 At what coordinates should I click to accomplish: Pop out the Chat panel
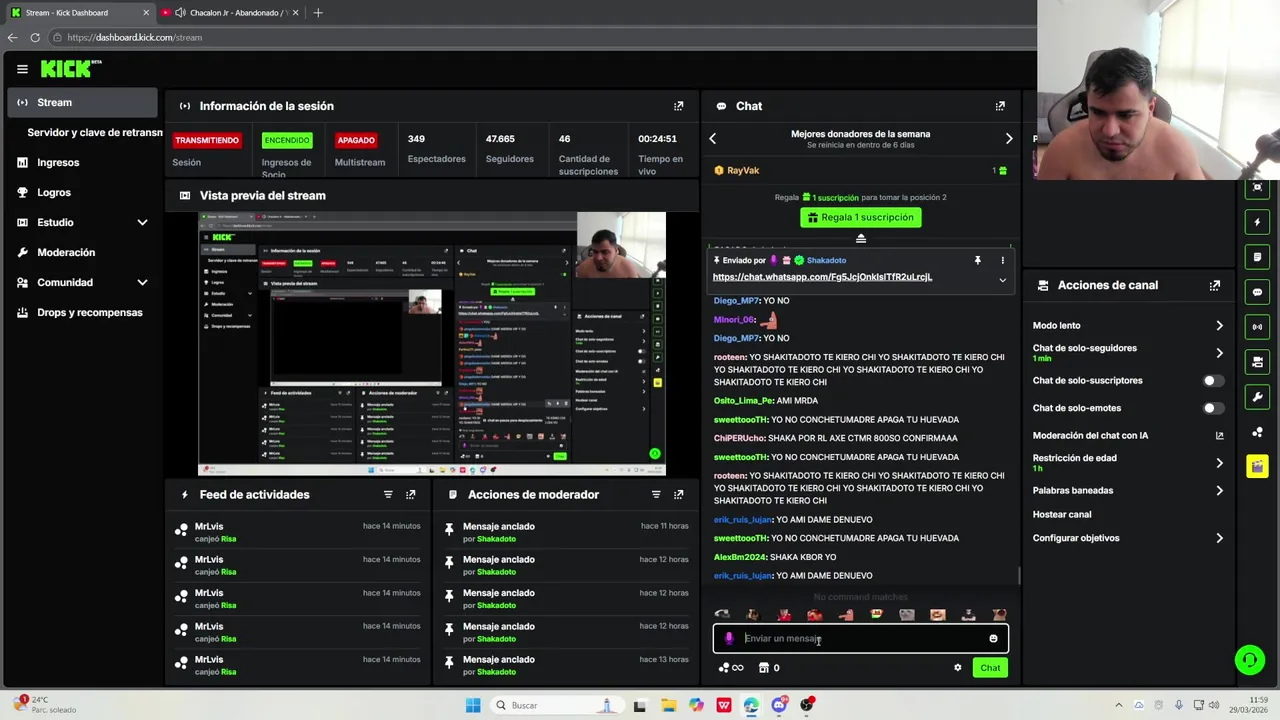[1000, 106]
